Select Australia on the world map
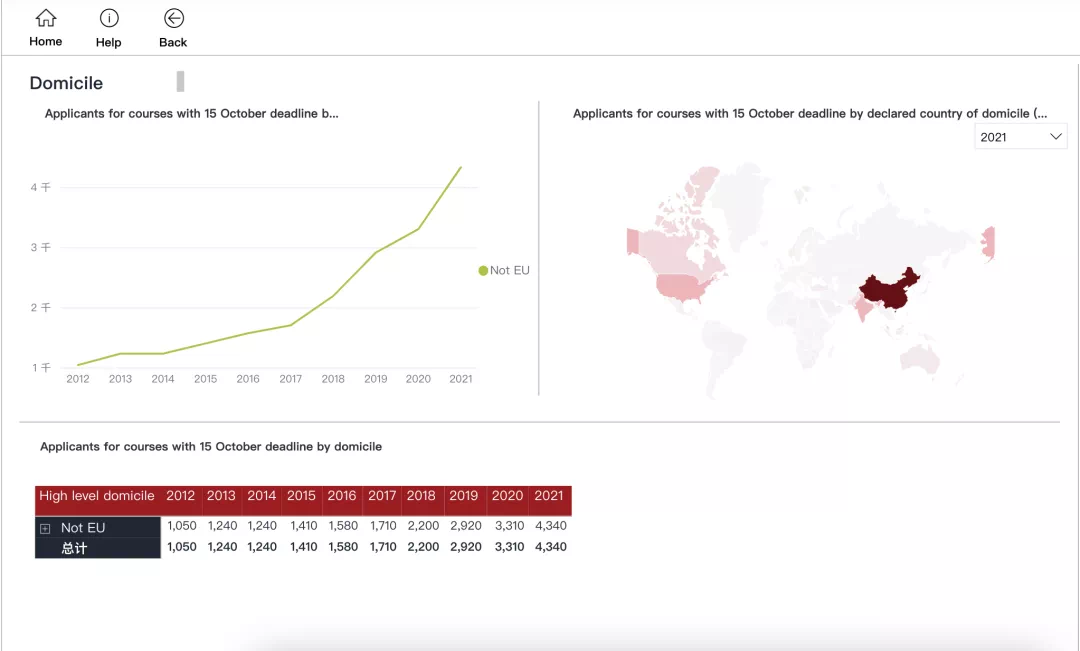1080x651 pixels. pyautogui.click(x=920, y=358)
